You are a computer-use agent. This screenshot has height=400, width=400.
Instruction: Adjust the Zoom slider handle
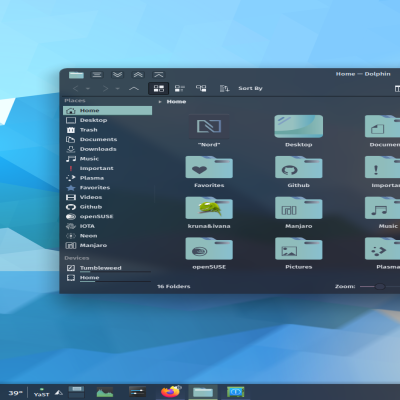click(x=380, y=286)
